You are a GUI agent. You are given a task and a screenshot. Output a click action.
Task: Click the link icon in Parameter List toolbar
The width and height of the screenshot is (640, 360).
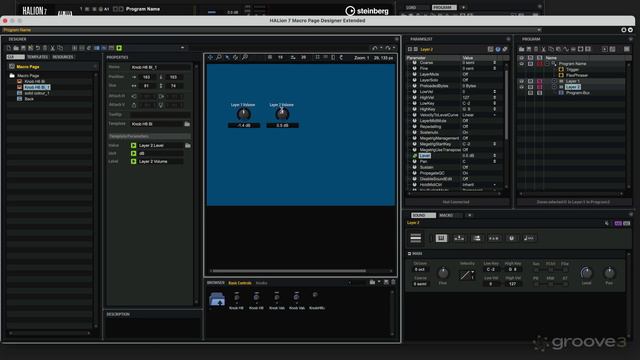pyautogui.click(x=505, y=49)
